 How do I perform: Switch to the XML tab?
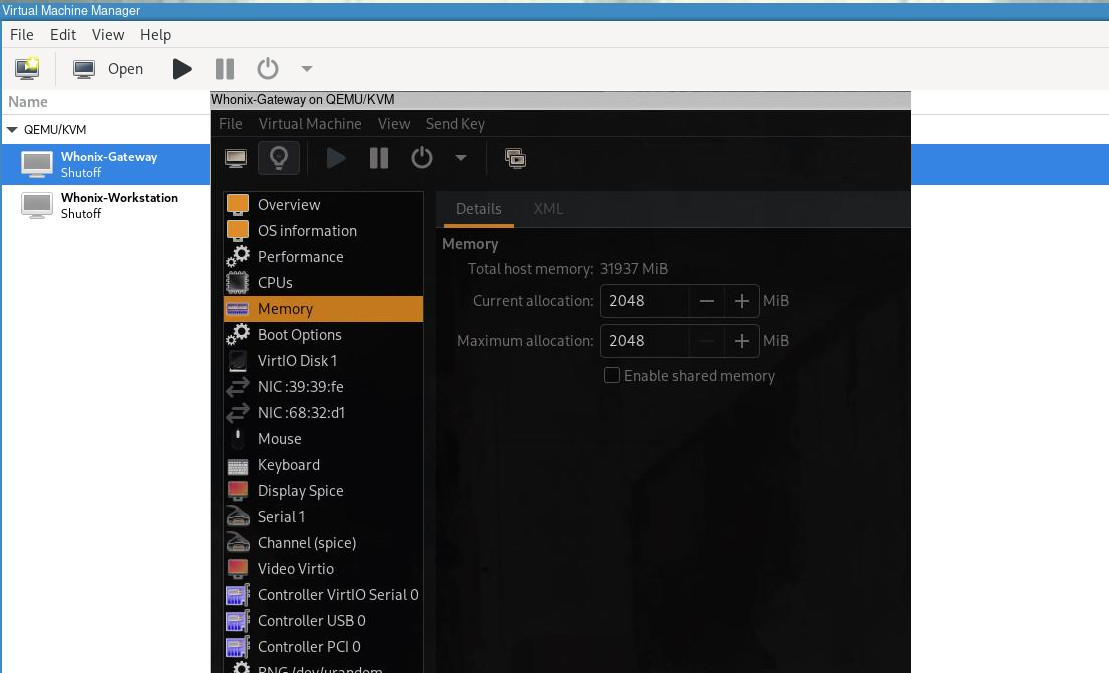point(548,209)
